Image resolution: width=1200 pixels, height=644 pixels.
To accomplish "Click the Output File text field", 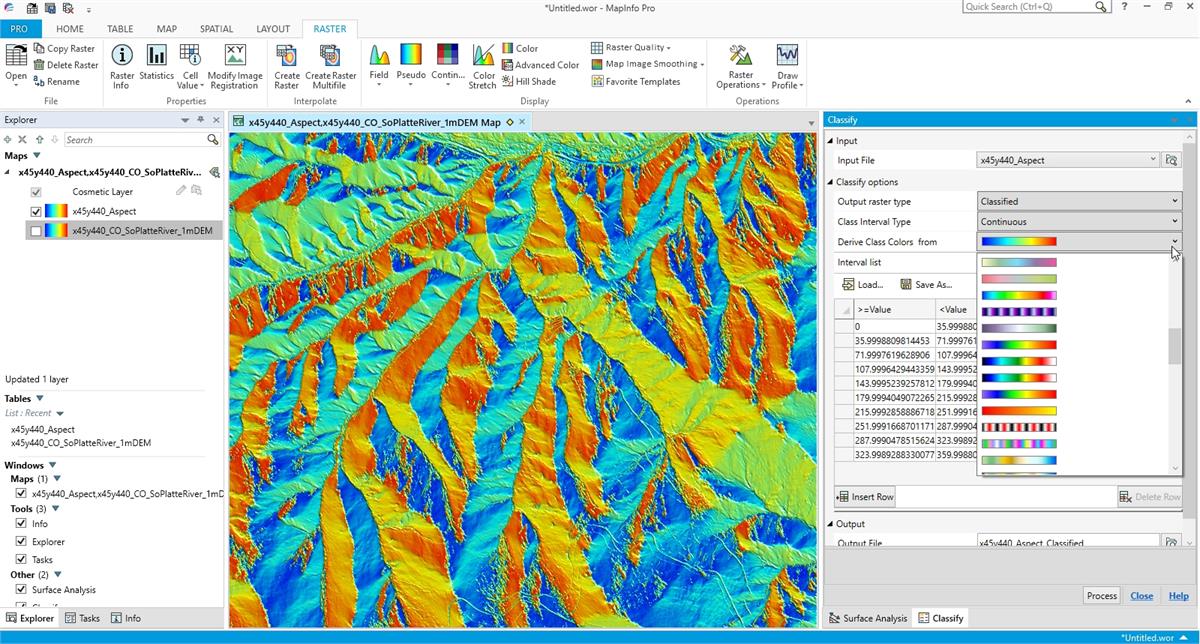I will point(1068,542).
